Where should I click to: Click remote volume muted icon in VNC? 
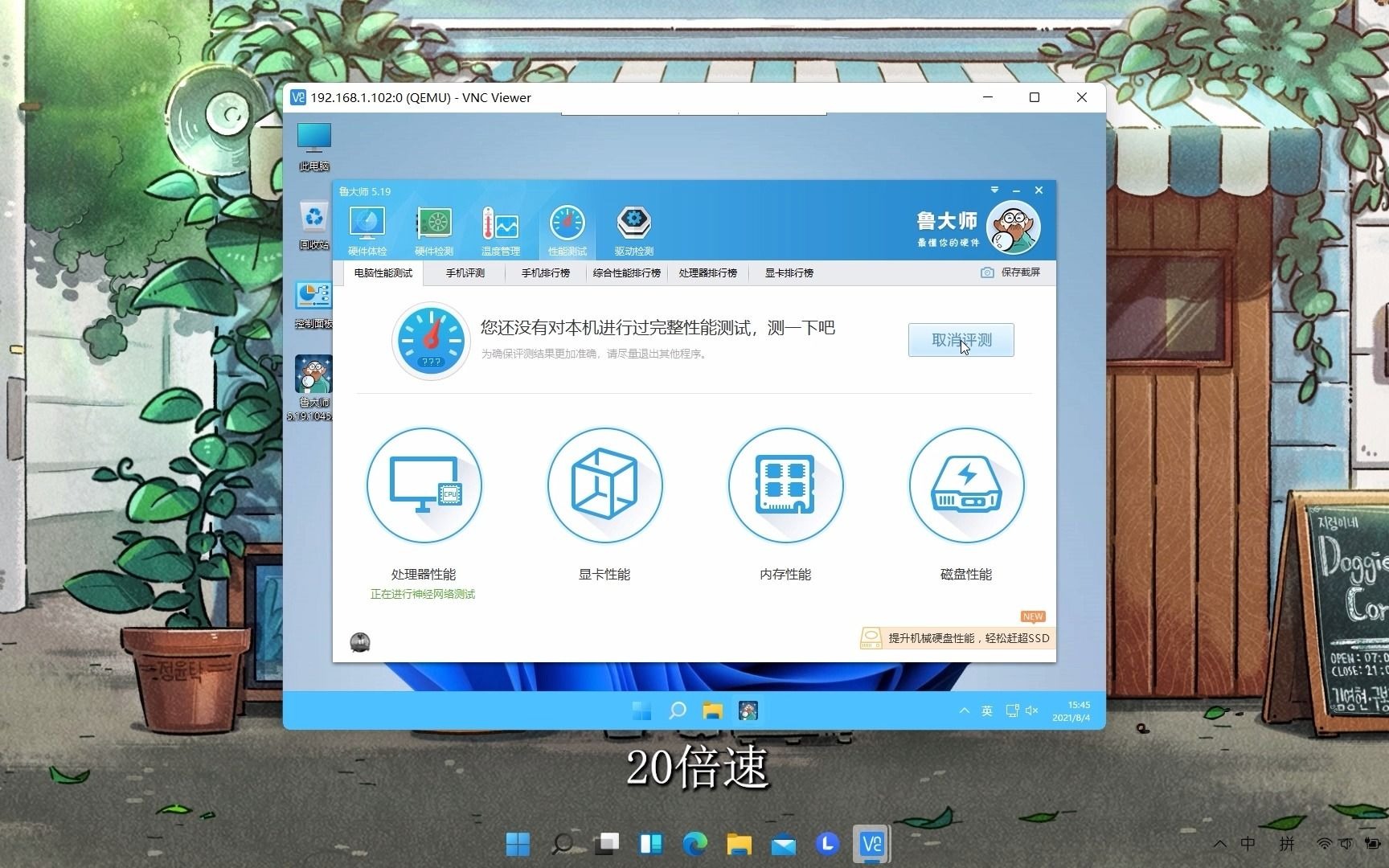coord(1032,710)
